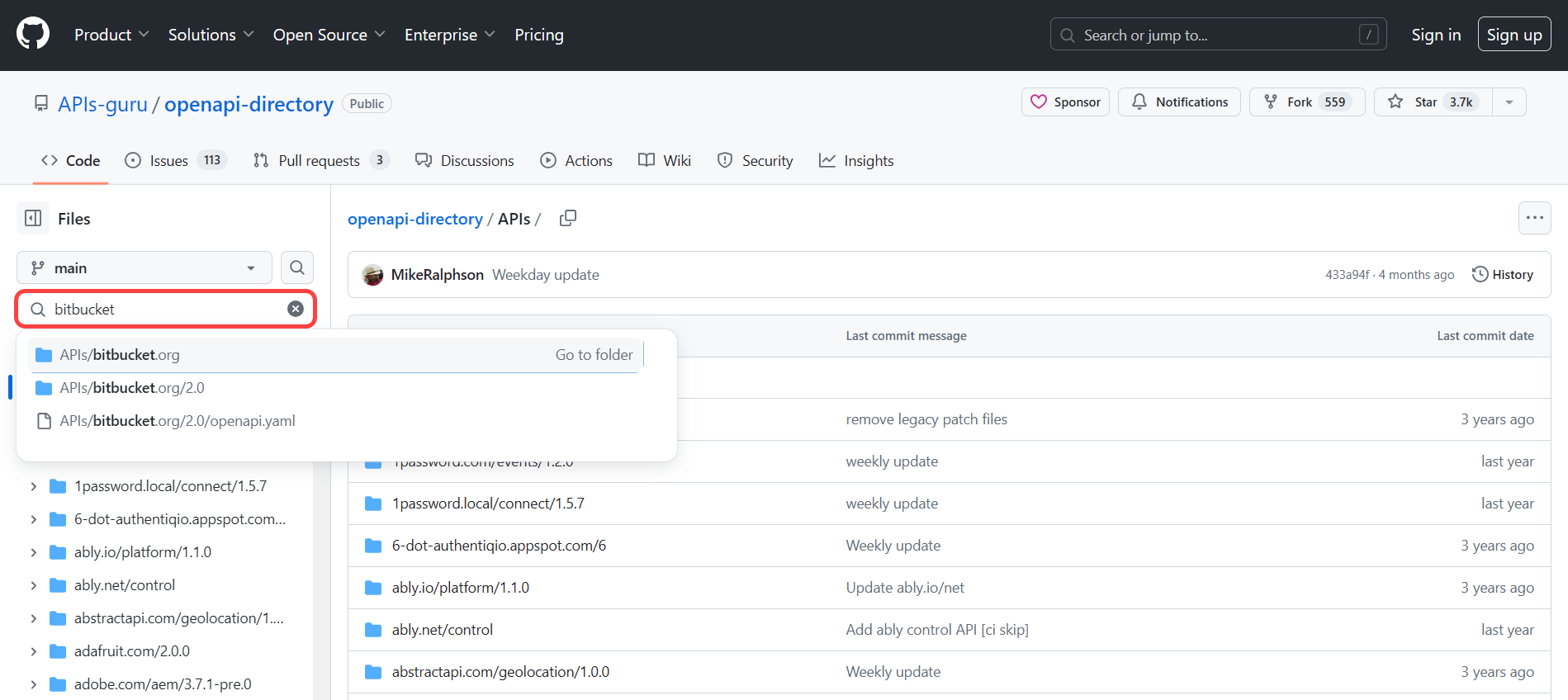This screenshot has height=700, width=1568.
Task: Copy the path with the copy icon
Action: point(568,218)
